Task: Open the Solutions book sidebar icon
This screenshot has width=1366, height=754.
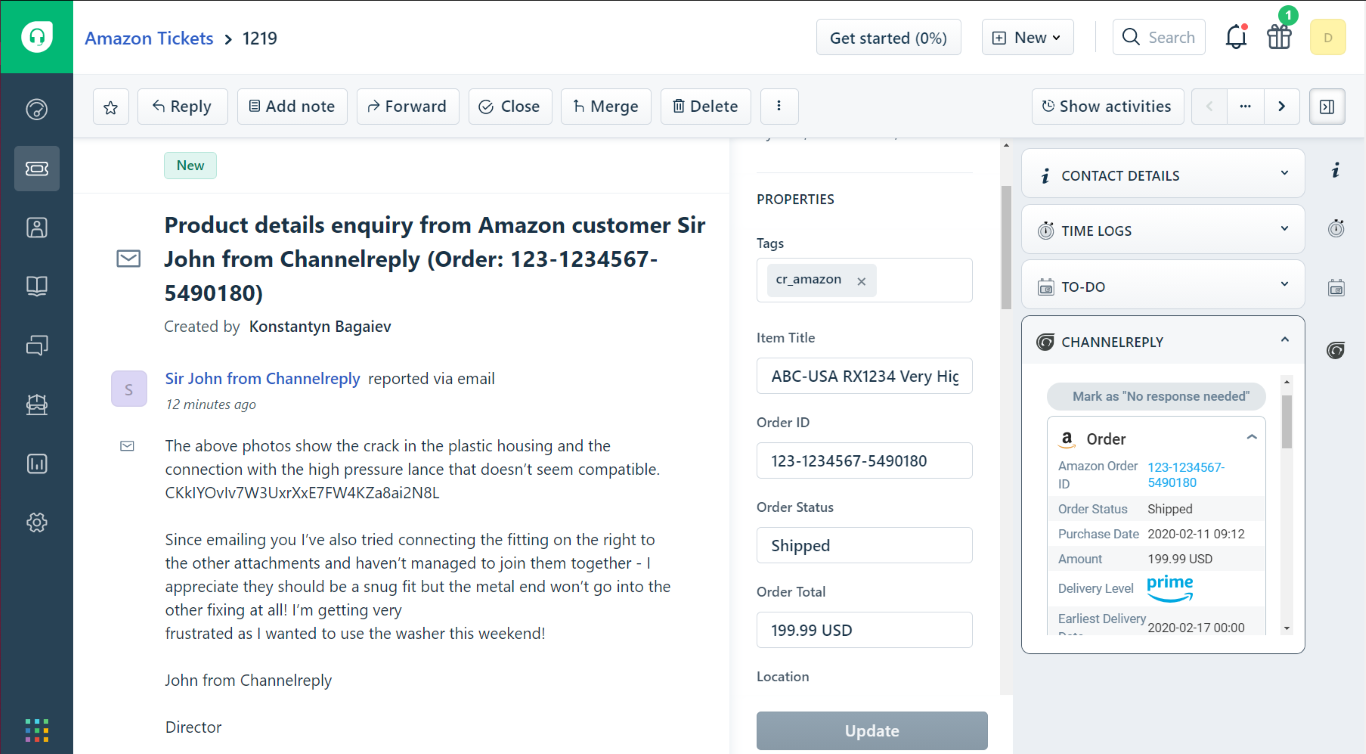Action: pyautogui.click(x=37, y=287)
